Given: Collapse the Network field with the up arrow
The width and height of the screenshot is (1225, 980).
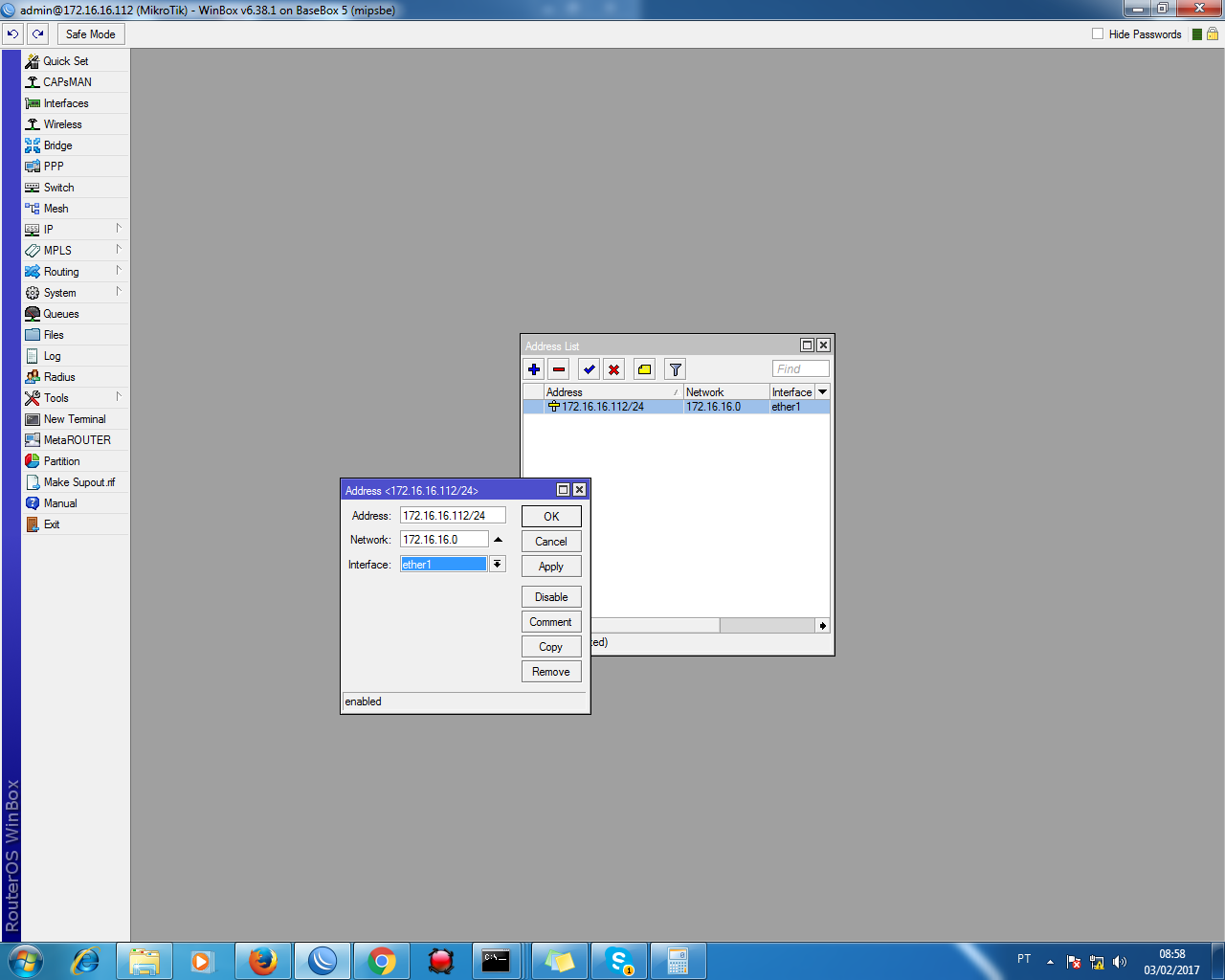Looking at the screenshot, I should [498, 540].
